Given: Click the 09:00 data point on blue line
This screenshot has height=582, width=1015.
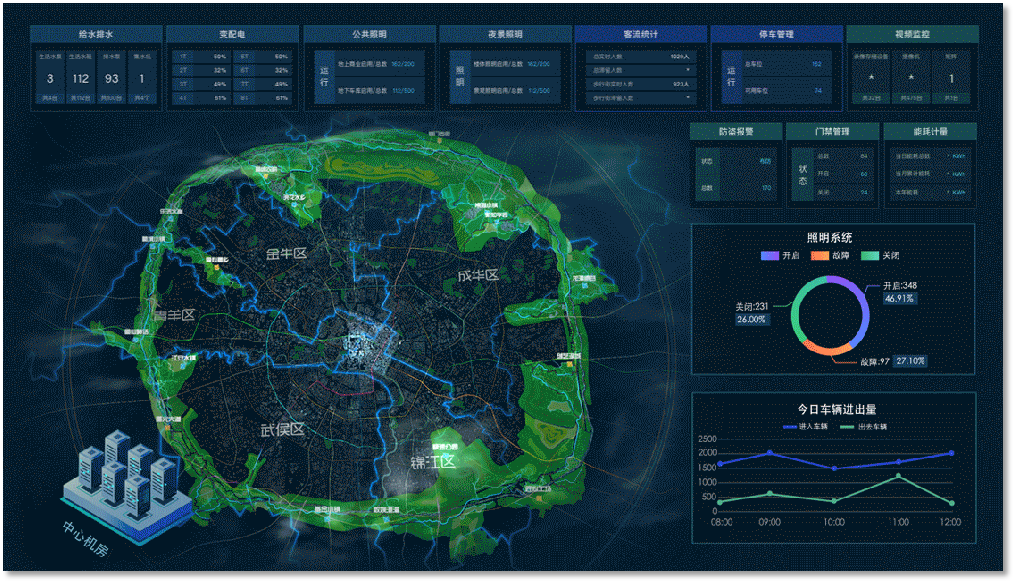Looking at the screenshot, I should 769,453.
